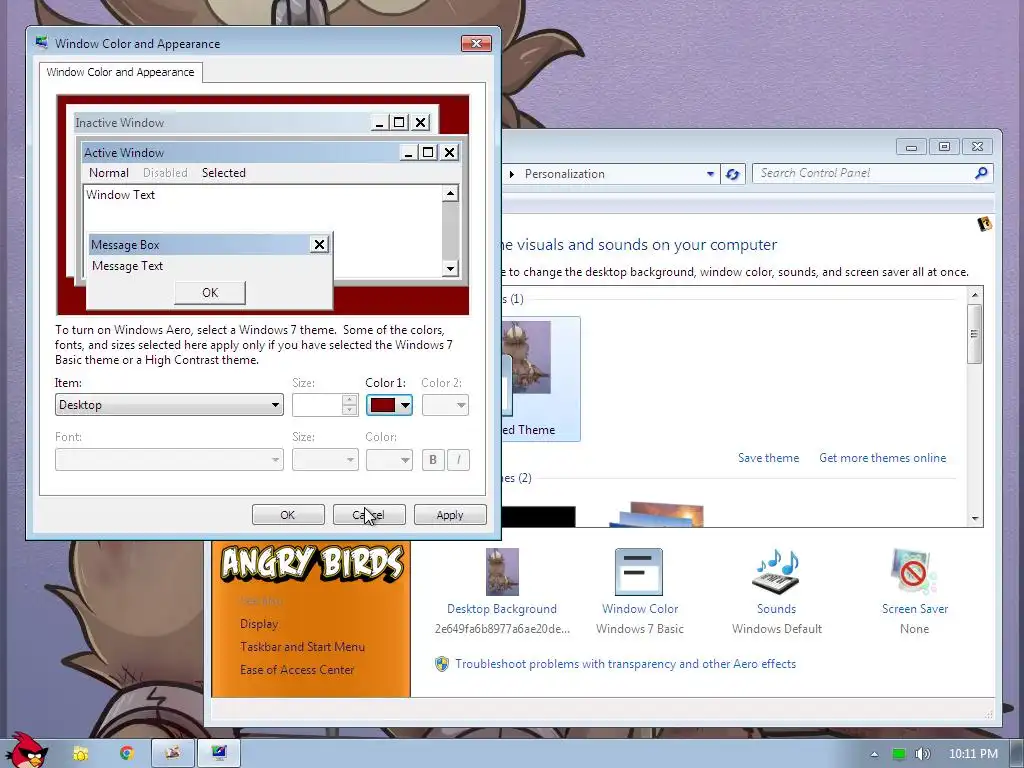Image resolution: width=1024 pixels, height=768 pixels.
Task: Open Chrome from the taskbar
Action: tap(127, 753)
